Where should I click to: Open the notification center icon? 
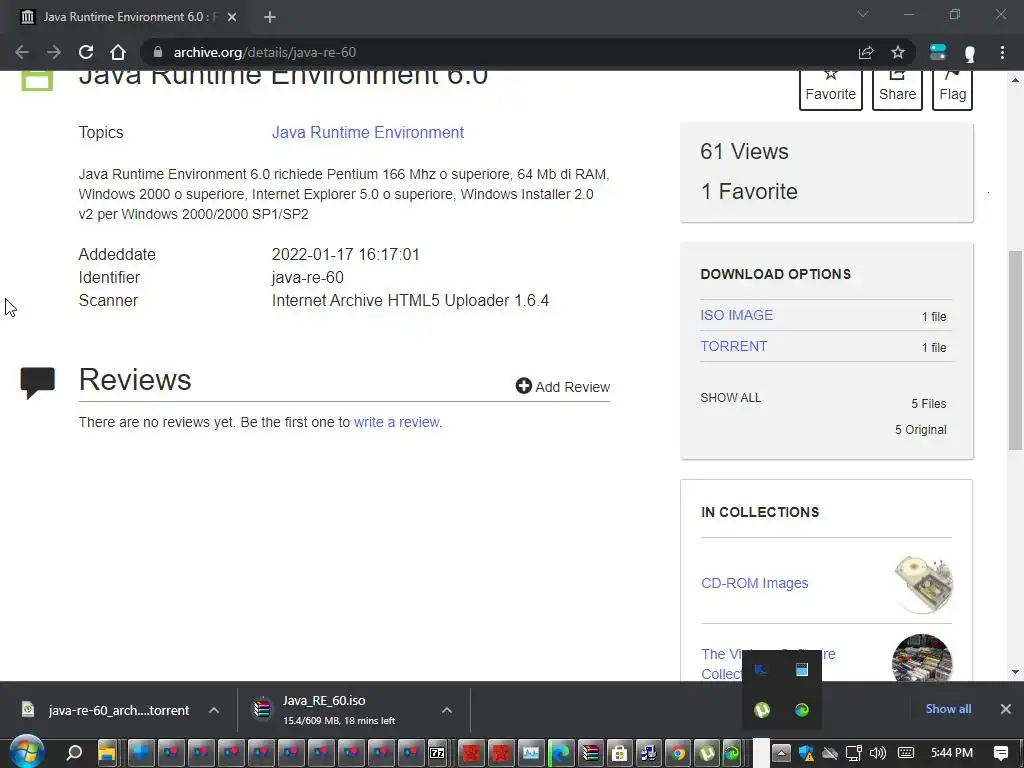point(1000,753)
